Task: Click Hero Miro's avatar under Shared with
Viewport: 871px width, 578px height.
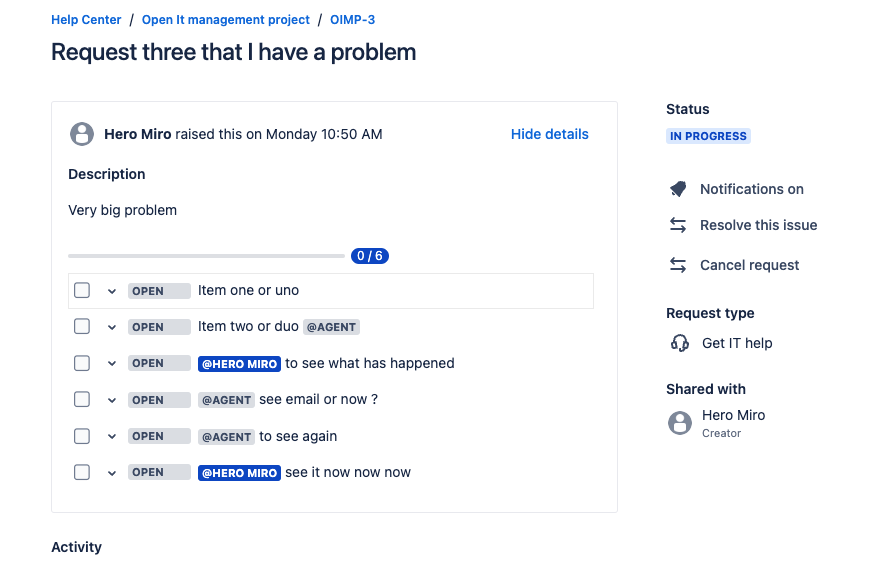Action: [680, 423]
